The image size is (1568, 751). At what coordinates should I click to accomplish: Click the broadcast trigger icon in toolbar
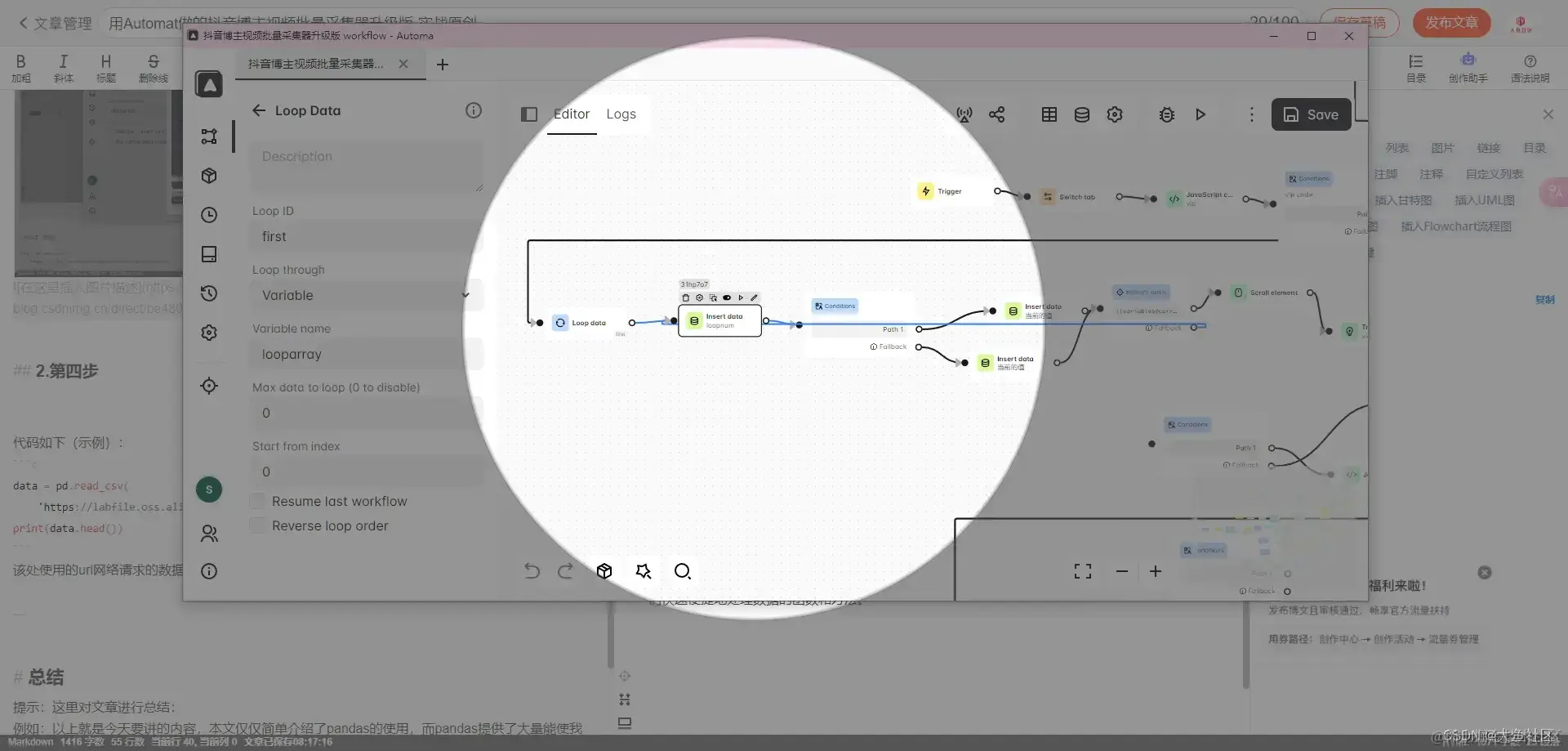tap(964, 114)
